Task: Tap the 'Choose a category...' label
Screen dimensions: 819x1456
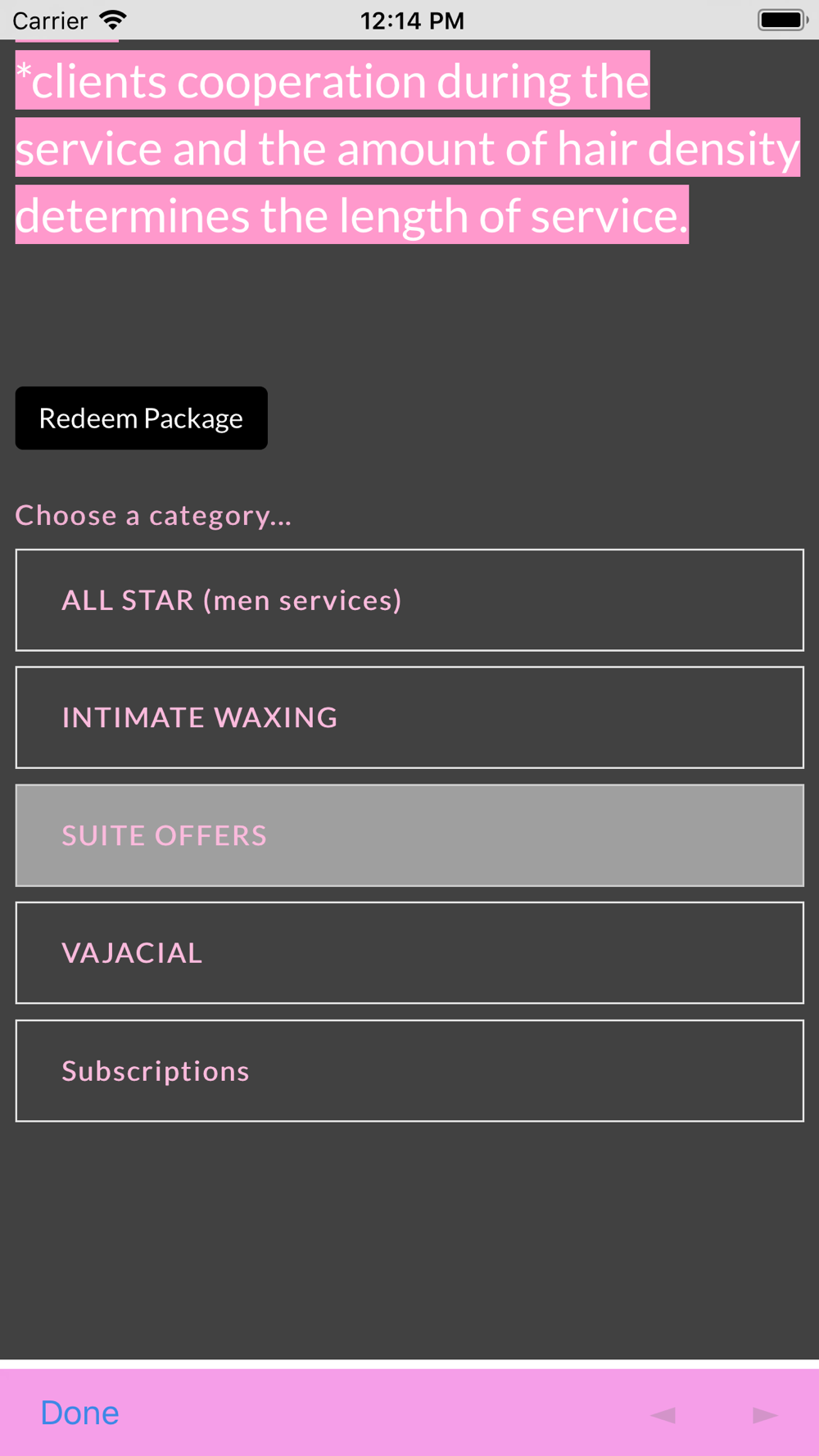Action: tap(153, 516)
